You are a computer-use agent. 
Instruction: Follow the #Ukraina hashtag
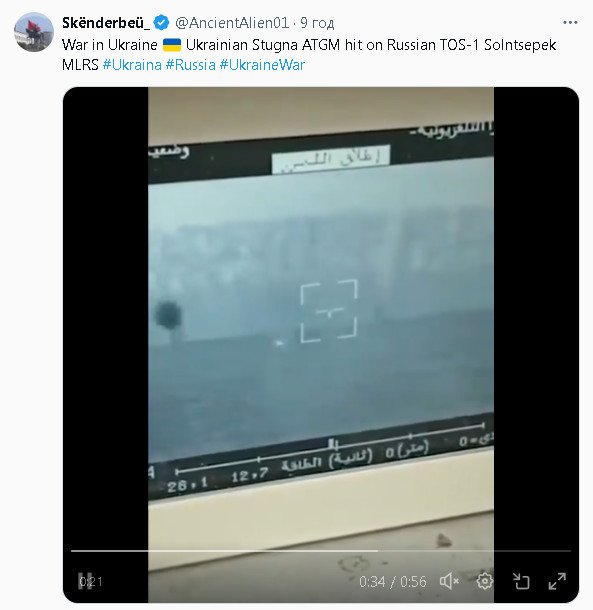click(x=132, y=65)
